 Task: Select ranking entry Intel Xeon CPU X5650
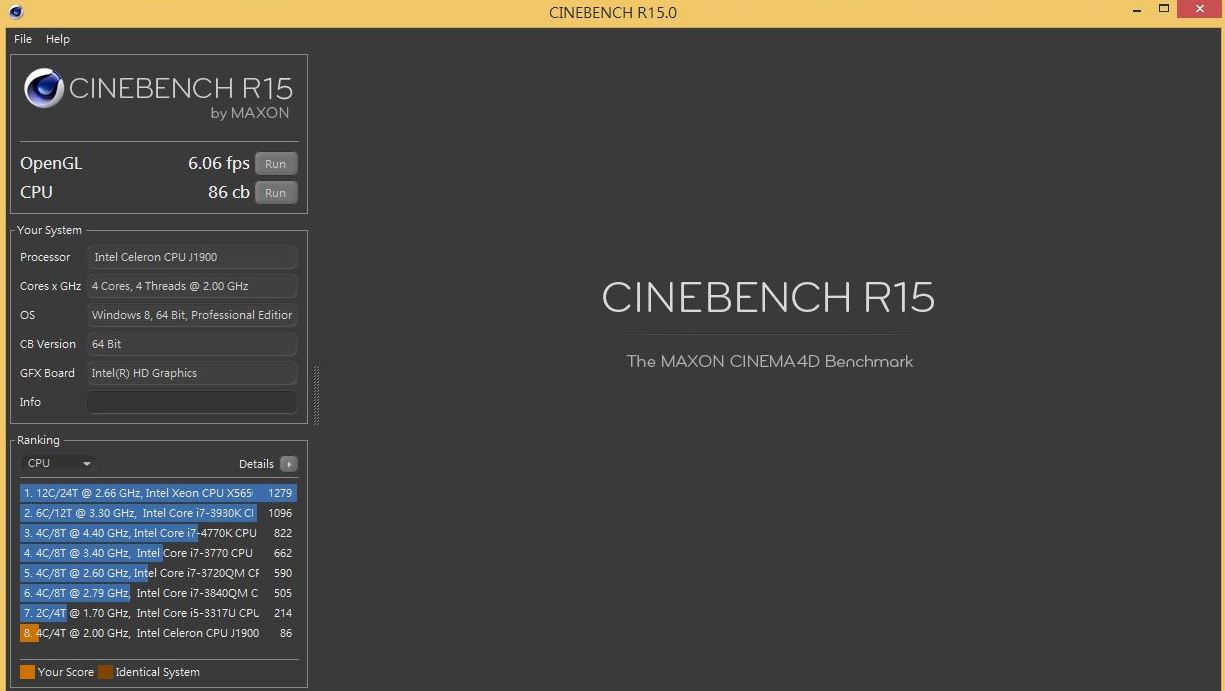[x=159, y=493]
